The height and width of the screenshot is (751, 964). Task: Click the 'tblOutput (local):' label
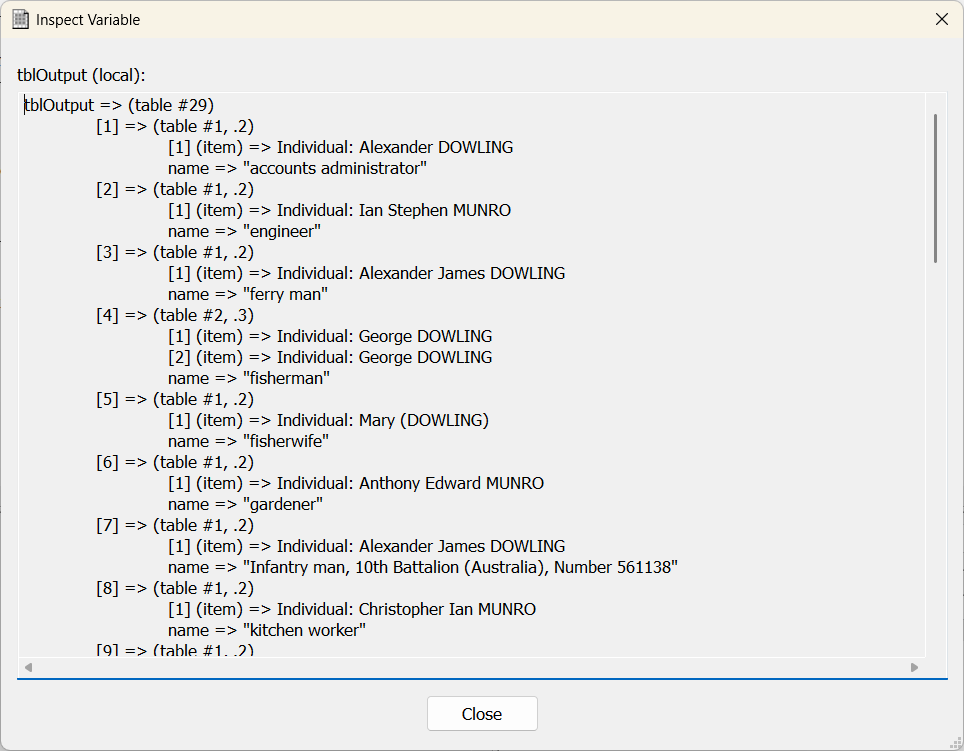[x=81, y=75]
